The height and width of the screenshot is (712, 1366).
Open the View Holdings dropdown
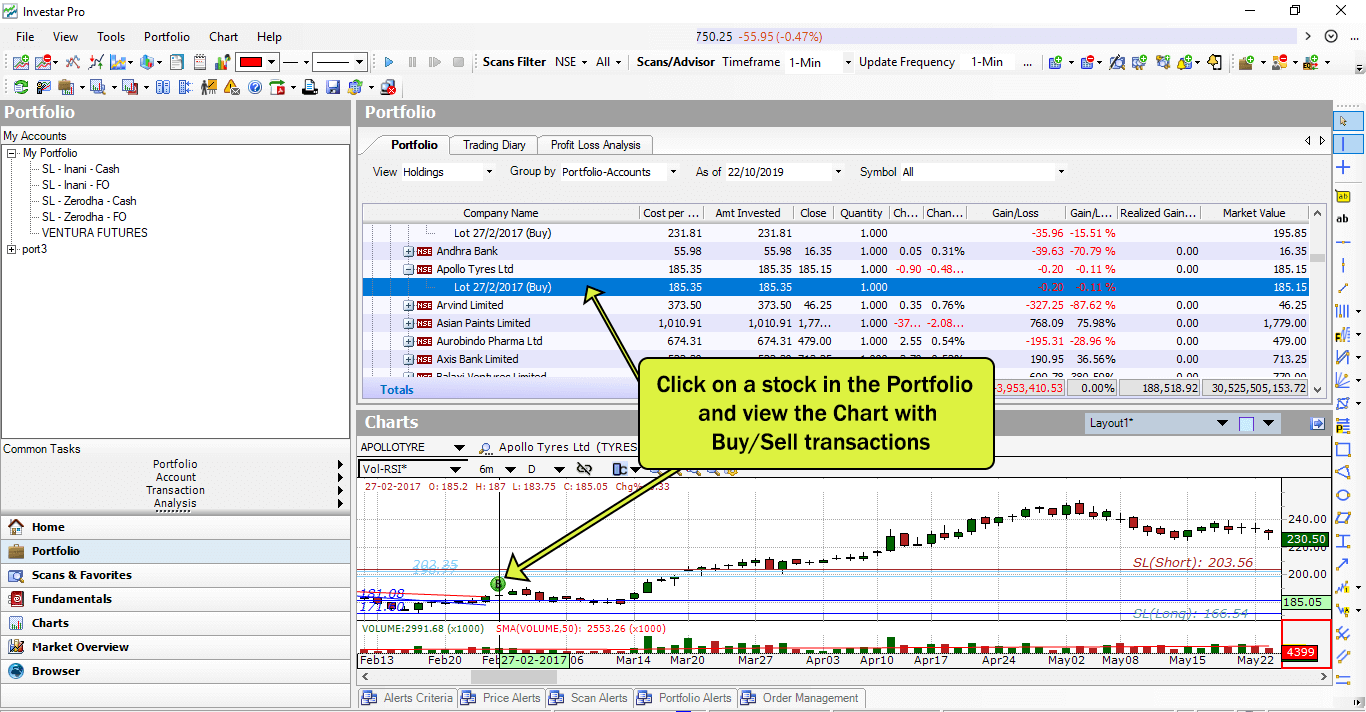489,171
